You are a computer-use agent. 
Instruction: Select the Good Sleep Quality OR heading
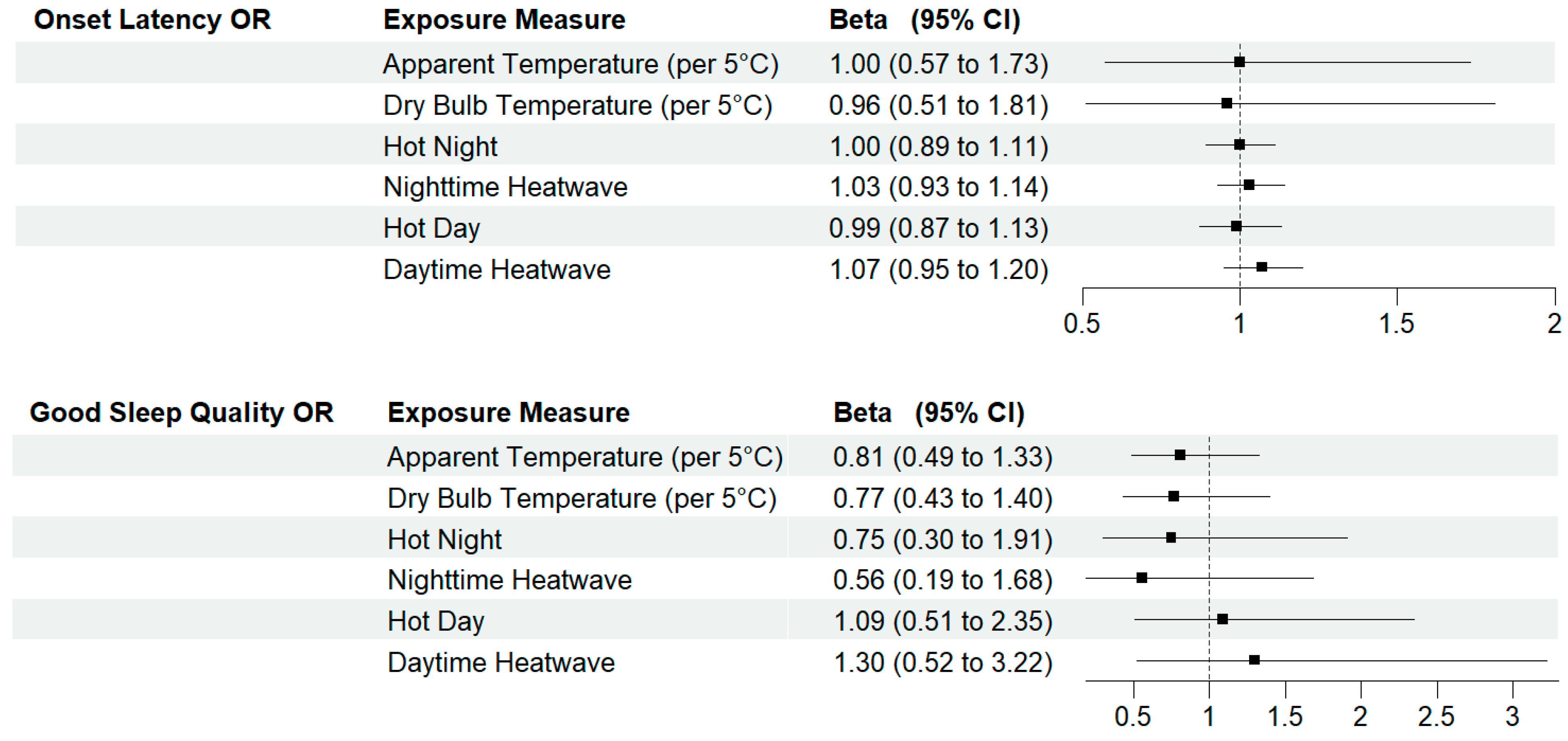(181, 413)
